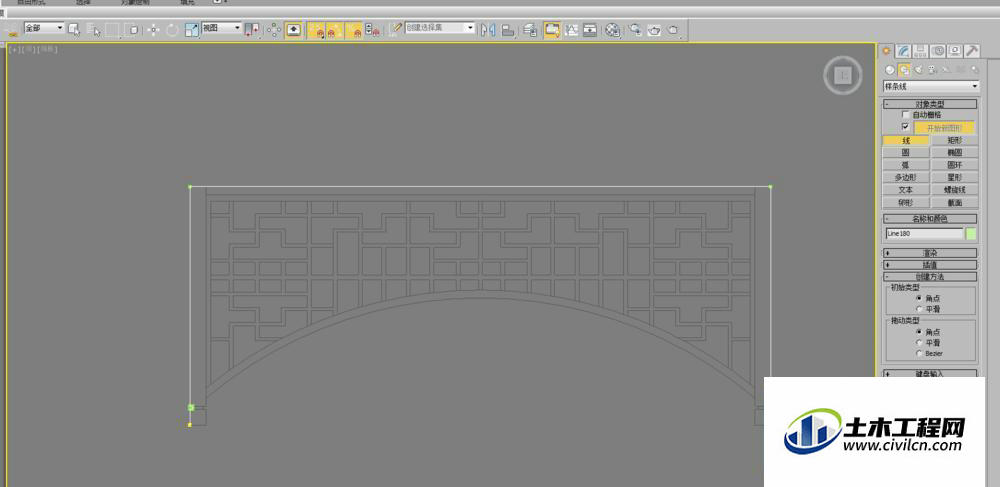1000x487 pixels.
Task: Toggle the Spinner Snap icon
Action: pyautogui.click(x=372, y=29)
